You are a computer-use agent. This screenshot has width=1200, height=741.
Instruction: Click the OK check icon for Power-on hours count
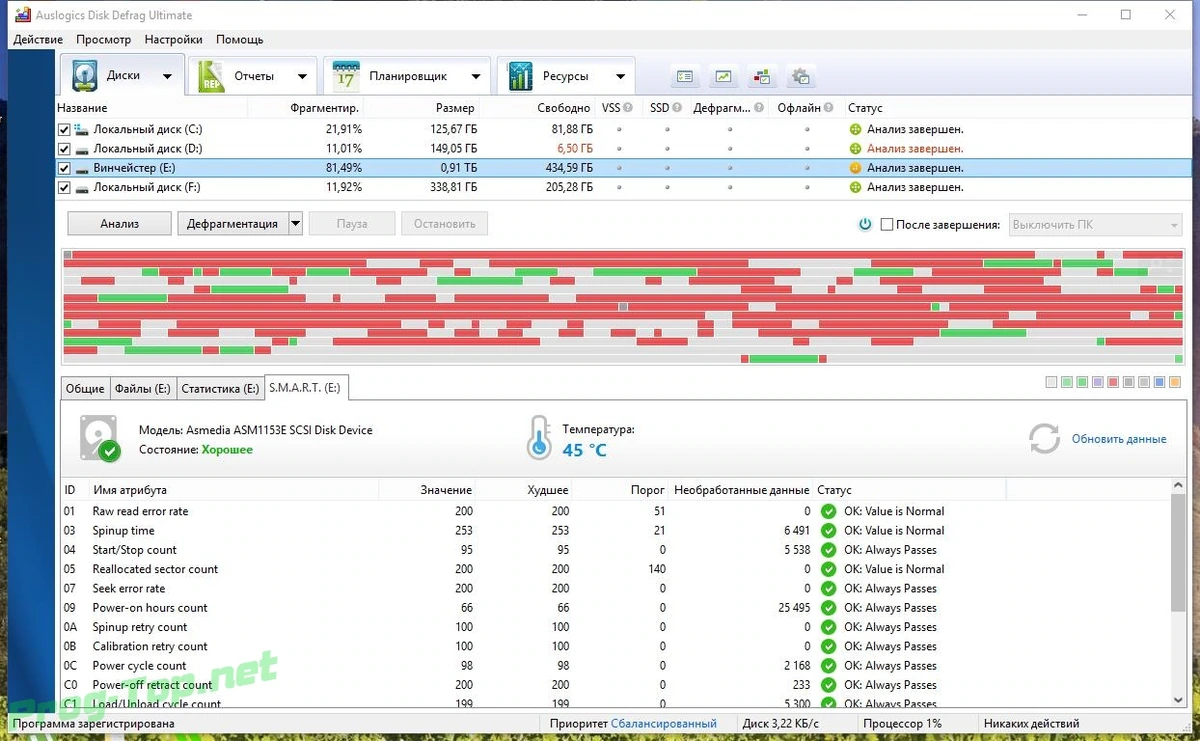(x=828, y=607)
